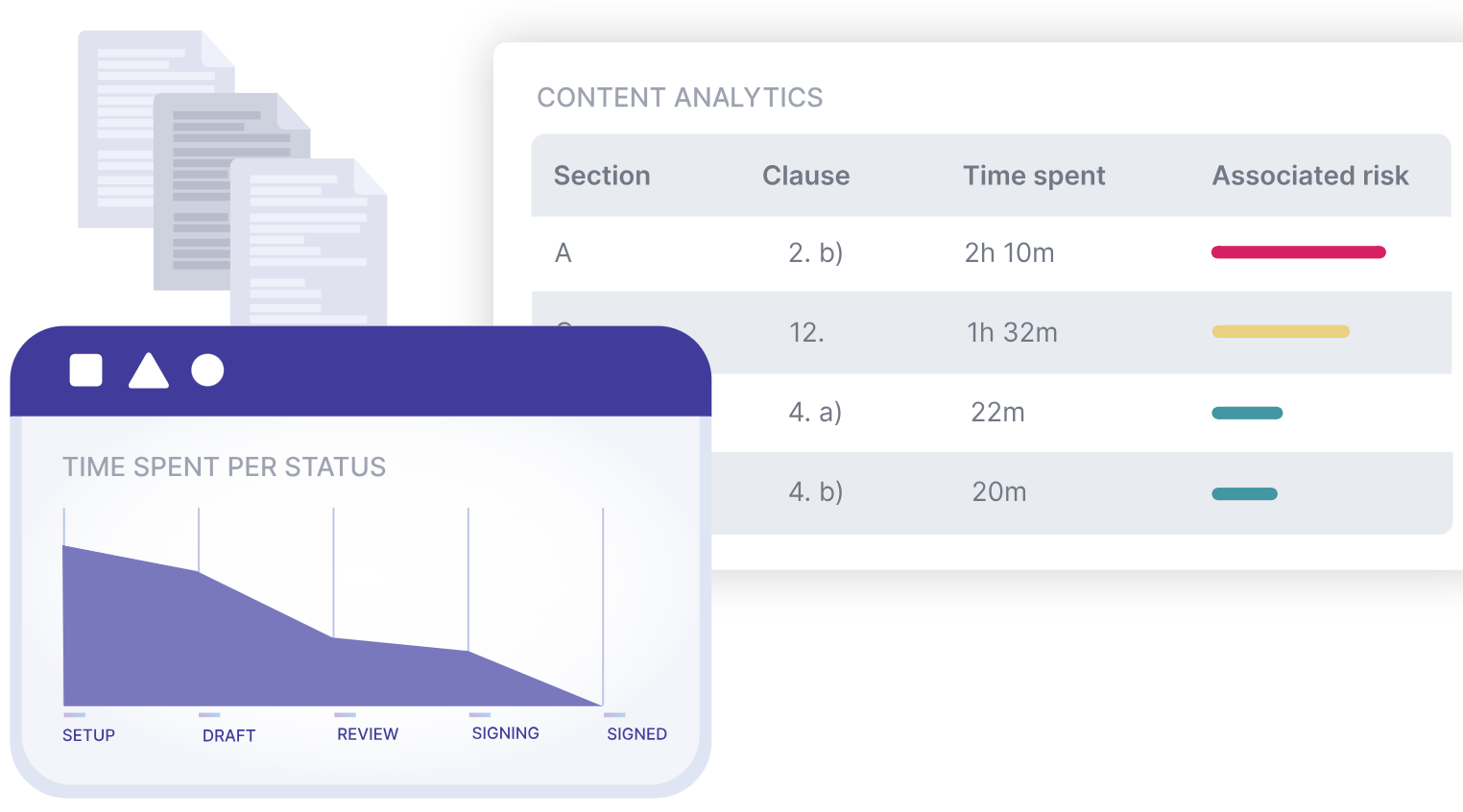
Task: Click the teal risk bar for clause 4. a)
Action: pos(1247,414)
